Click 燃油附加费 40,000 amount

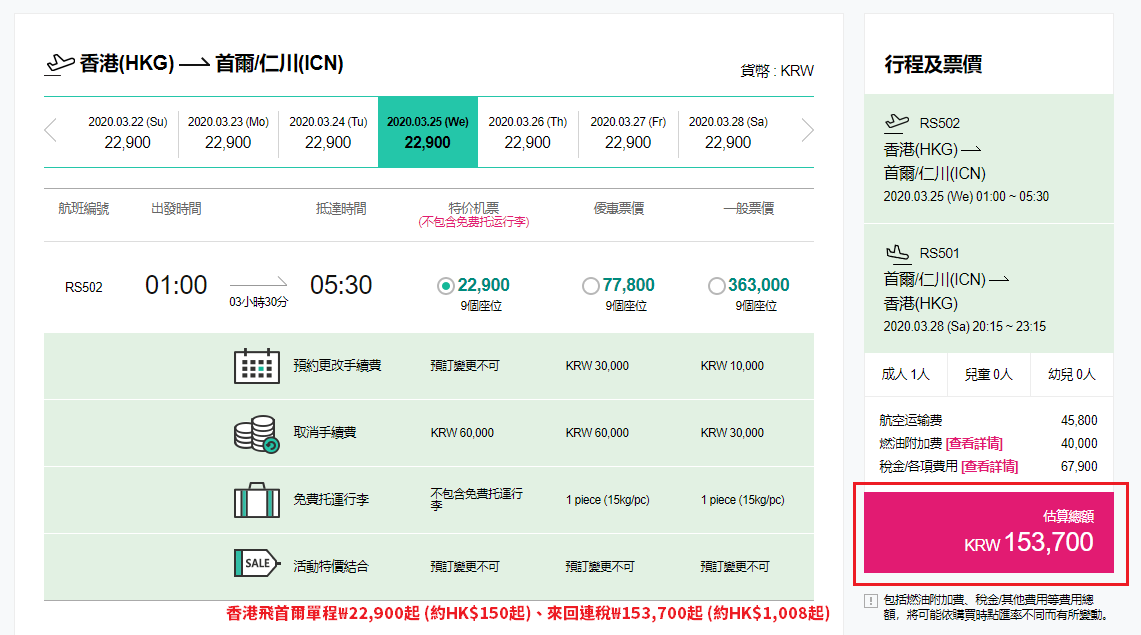pos(1079,444)
